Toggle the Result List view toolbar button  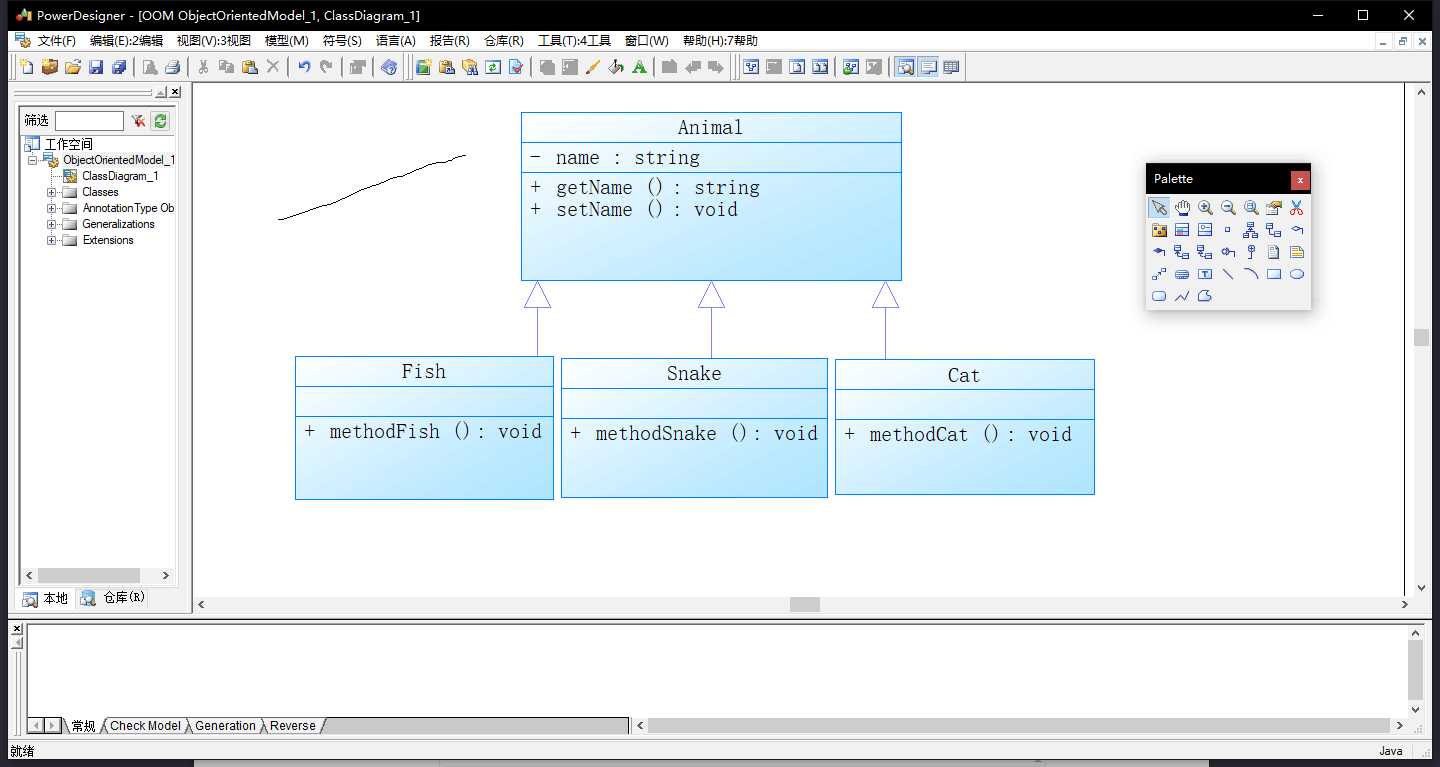[951, 67]
